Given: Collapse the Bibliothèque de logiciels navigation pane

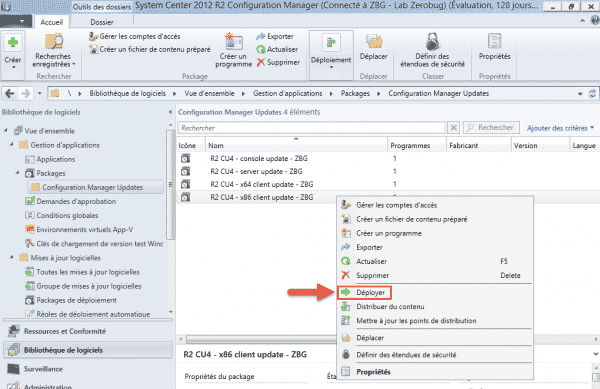Looking at the screenshot, I should coord(170,112).
